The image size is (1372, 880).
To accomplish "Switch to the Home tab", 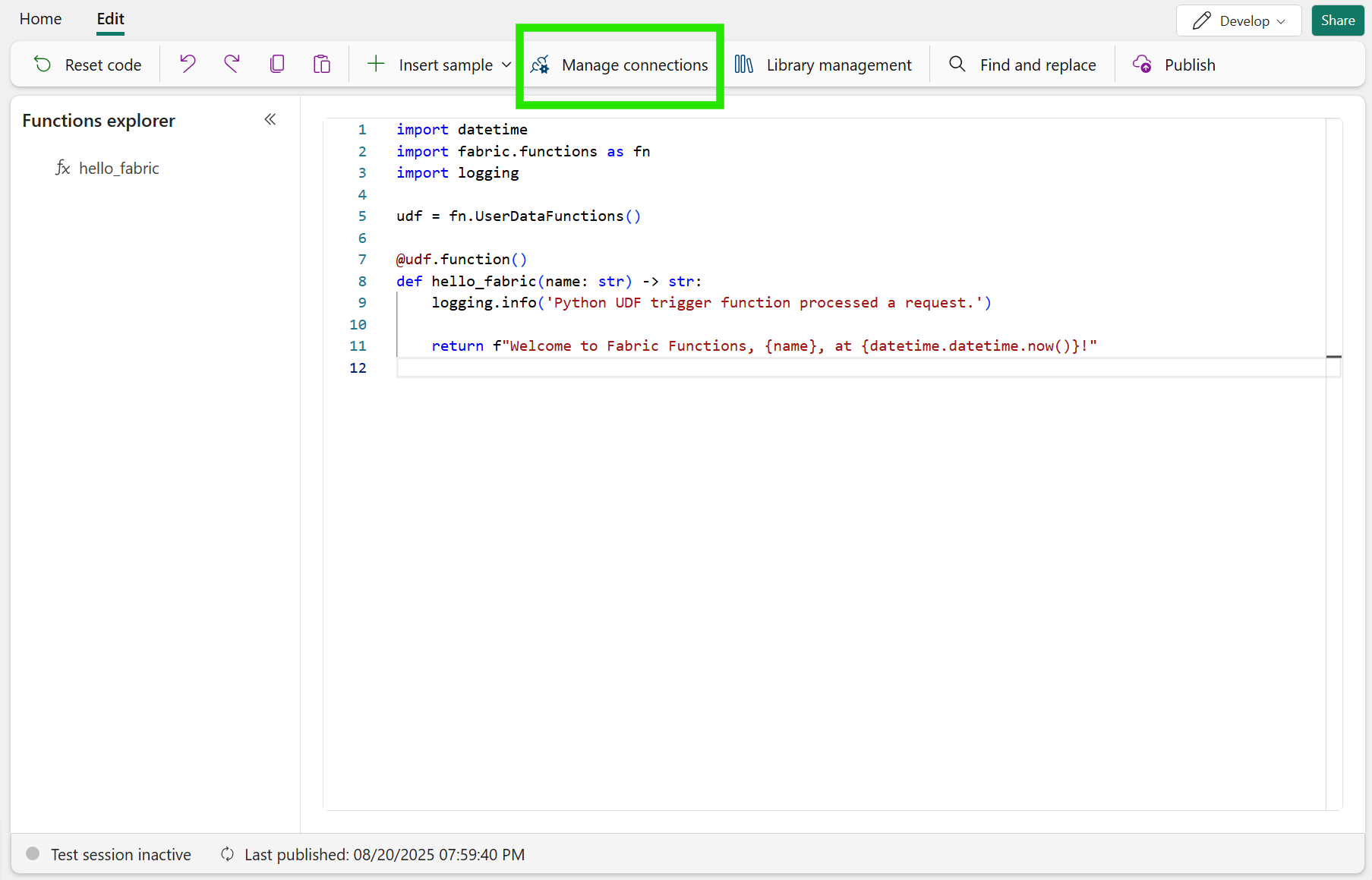I will pos(39,18).
